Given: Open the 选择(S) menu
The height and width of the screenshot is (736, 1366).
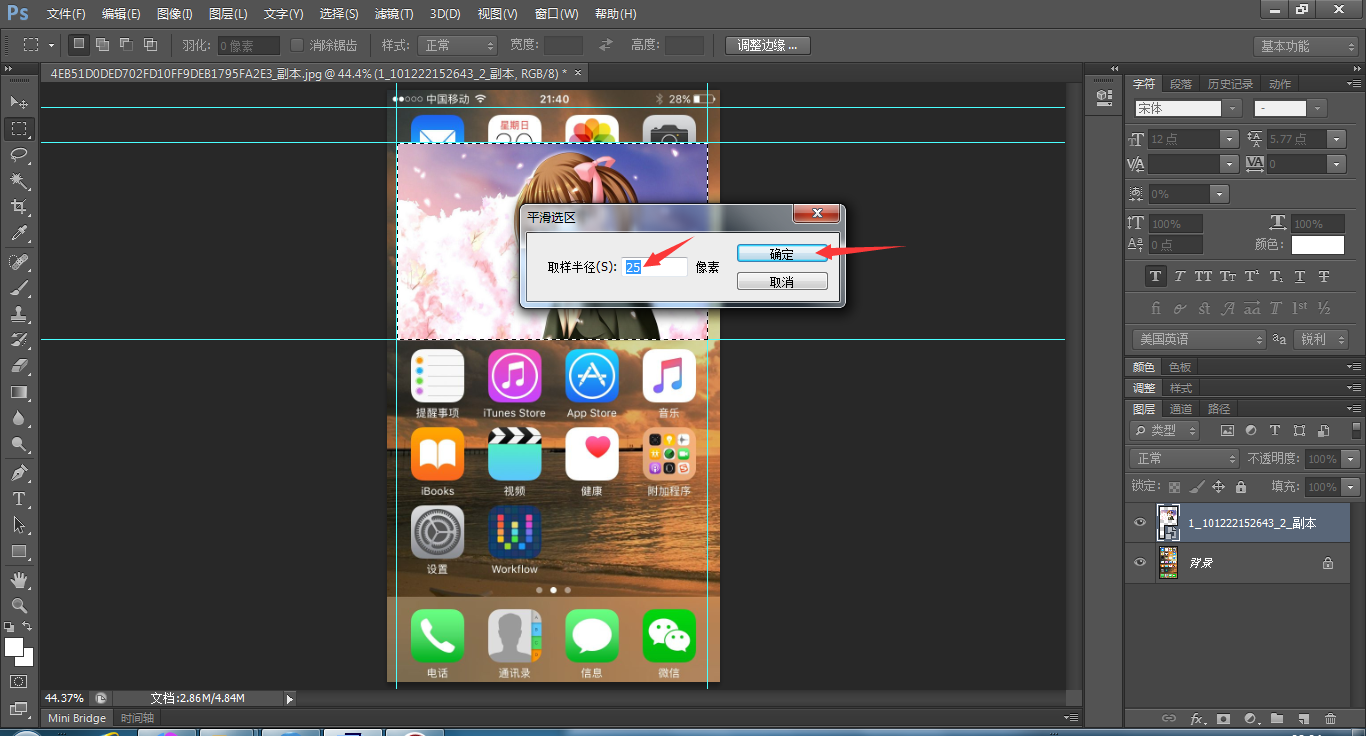Looking at the screenshot, I should pyautogui.click(x=338, y=14).
